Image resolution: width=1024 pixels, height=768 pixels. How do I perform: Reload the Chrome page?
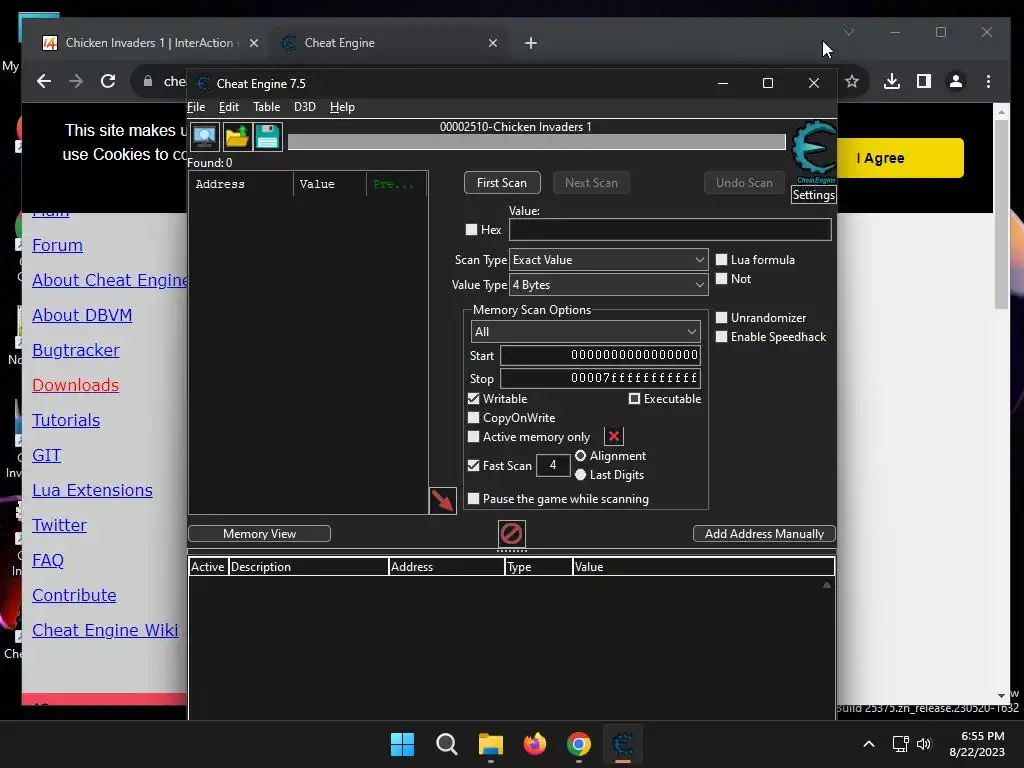pyautogui.click(x=108, y=81)
